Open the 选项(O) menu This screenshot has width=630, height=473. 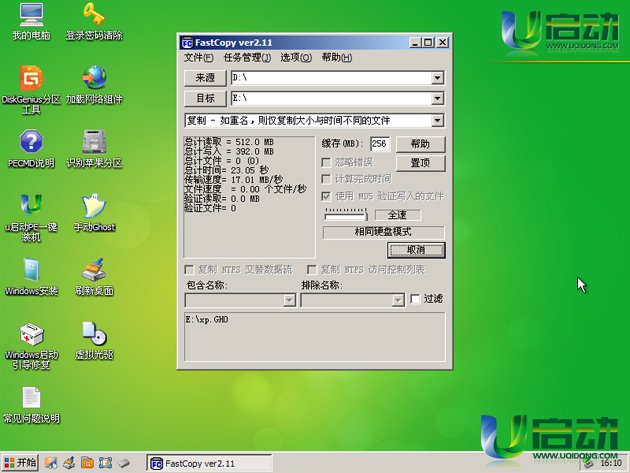pyautogui.click(x=296, y=57)
